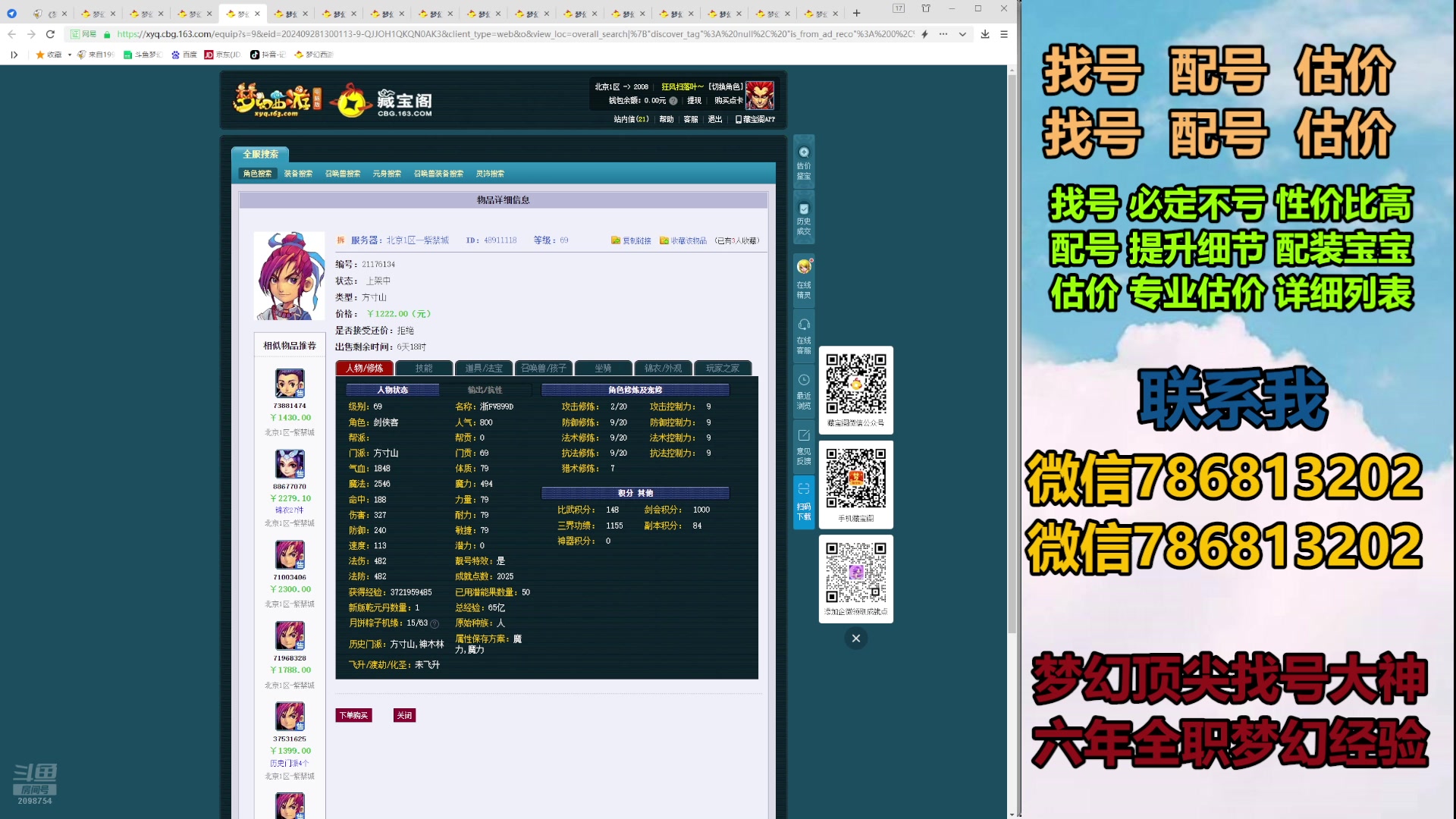The width and height of the screenshot is (1456, 819).
Task: Select the 人物状态 sub-tab
Action: click(393, 390)
